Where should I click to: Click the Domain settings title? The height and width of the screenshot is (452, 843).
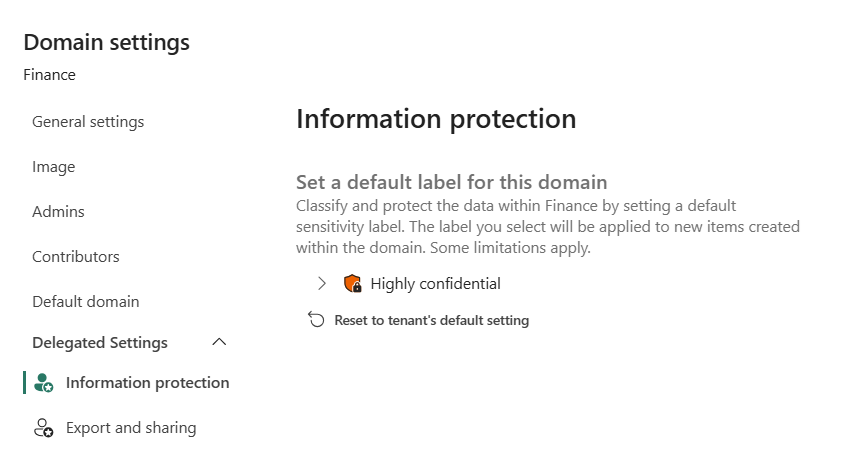pyautogui.click(x=107, y=42)
